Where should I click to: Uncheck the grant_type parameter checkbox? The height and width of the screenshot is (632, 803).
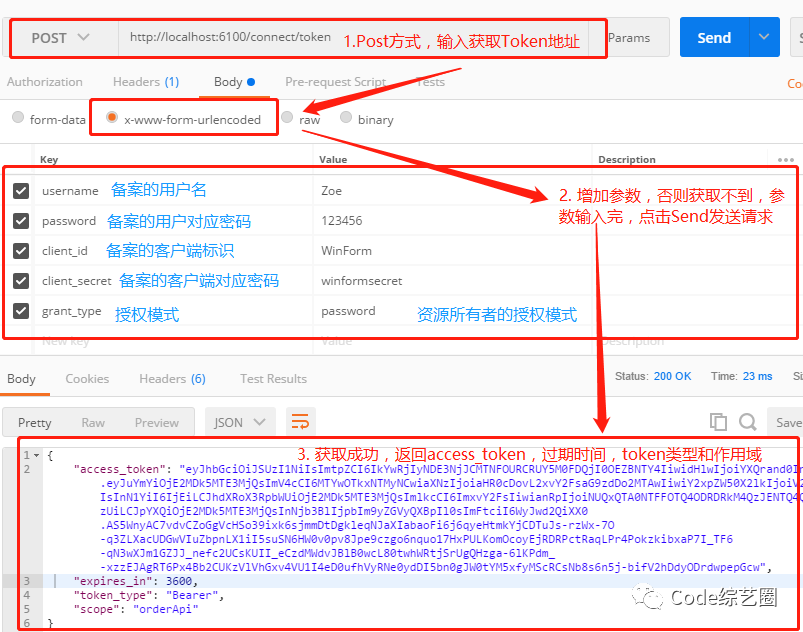point(20,310)
